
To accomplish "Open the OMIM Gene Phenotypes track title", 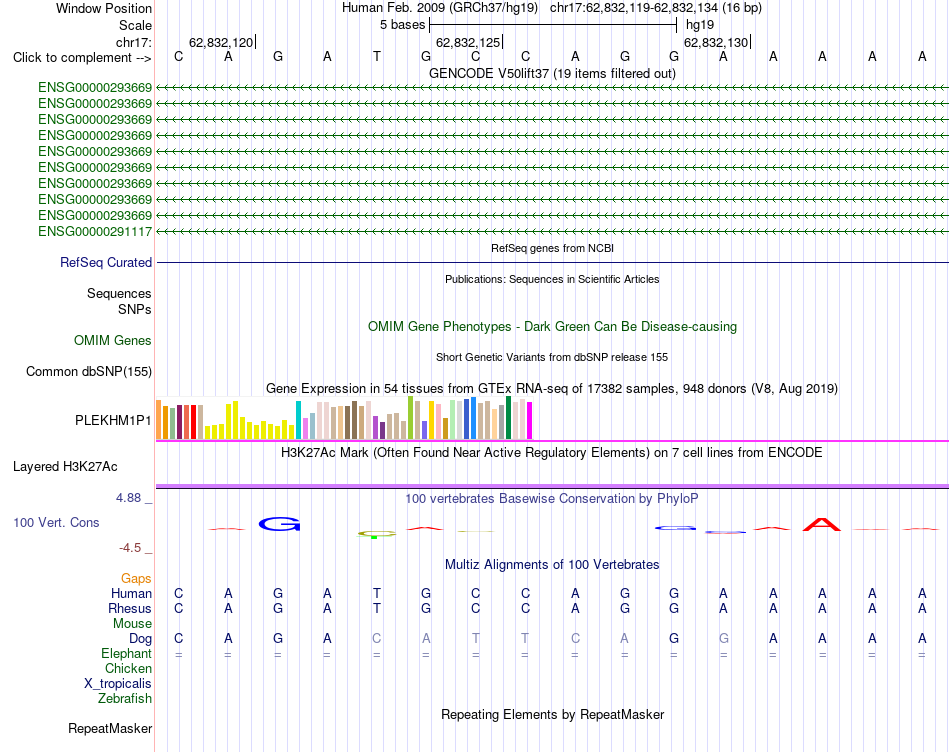I will [552, 327].
